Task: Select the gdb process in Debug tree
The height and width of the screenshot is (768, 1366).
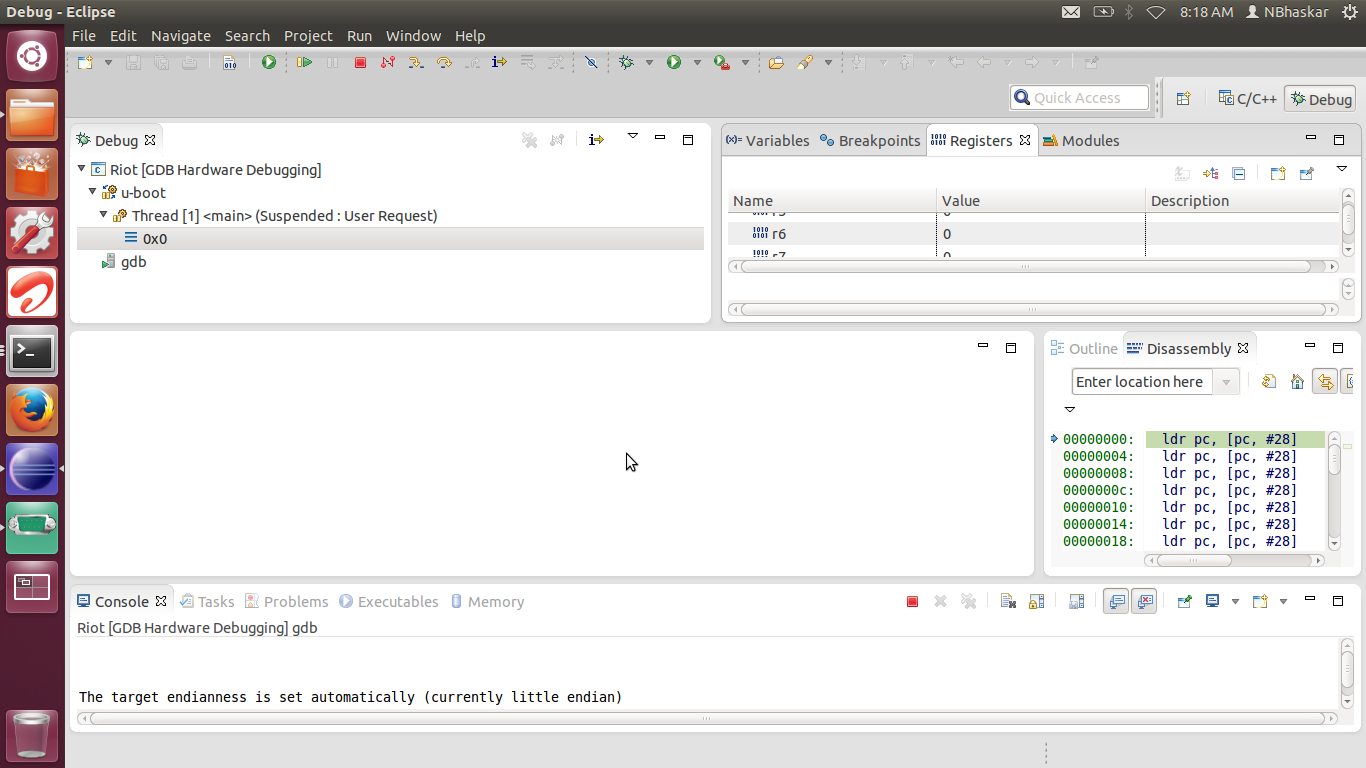Action: [124, 262]
